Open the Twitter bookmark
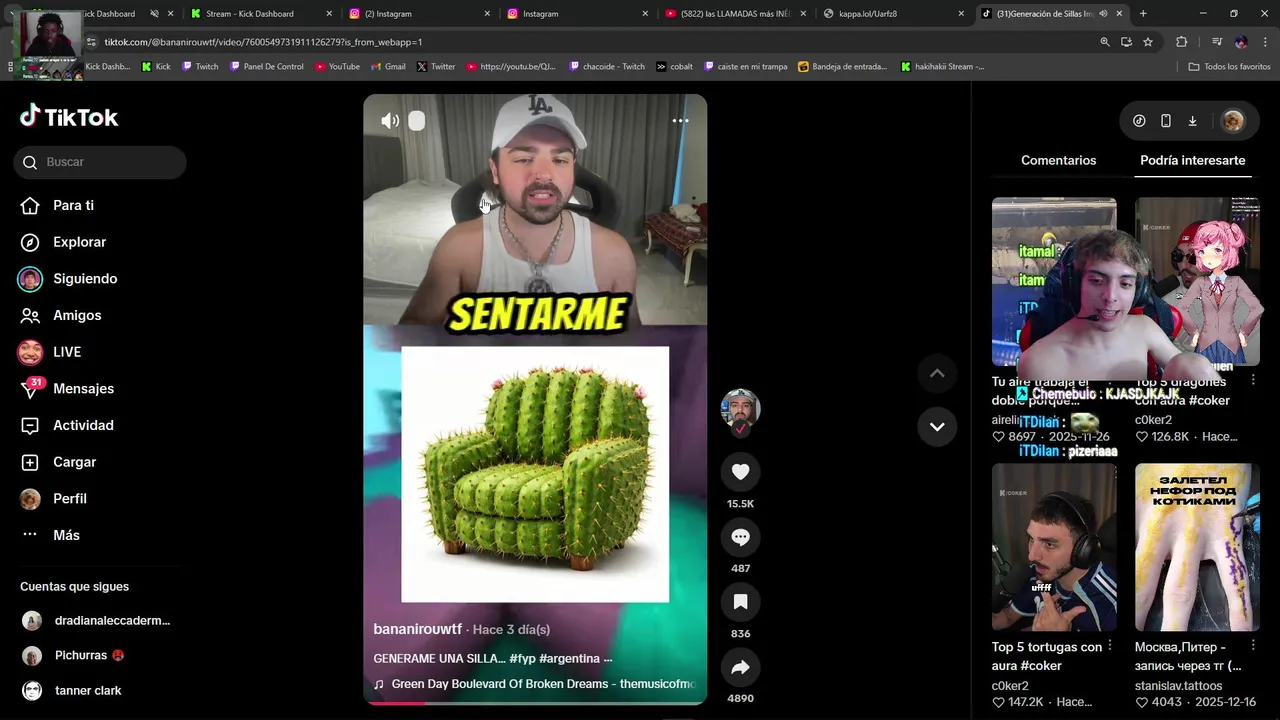The height and width of the screenshot is (720, 1280). [x=436, y=67]
